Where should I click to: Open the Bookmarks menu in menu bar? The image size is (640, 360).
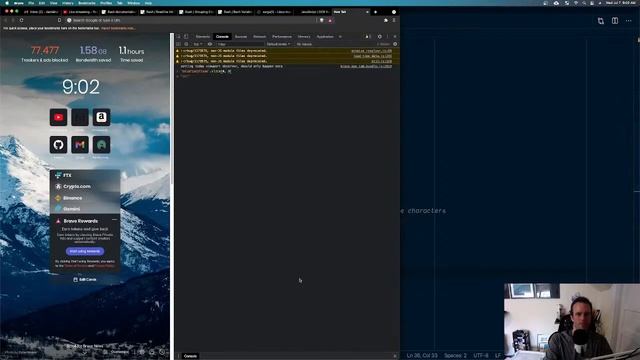point(87,3)
